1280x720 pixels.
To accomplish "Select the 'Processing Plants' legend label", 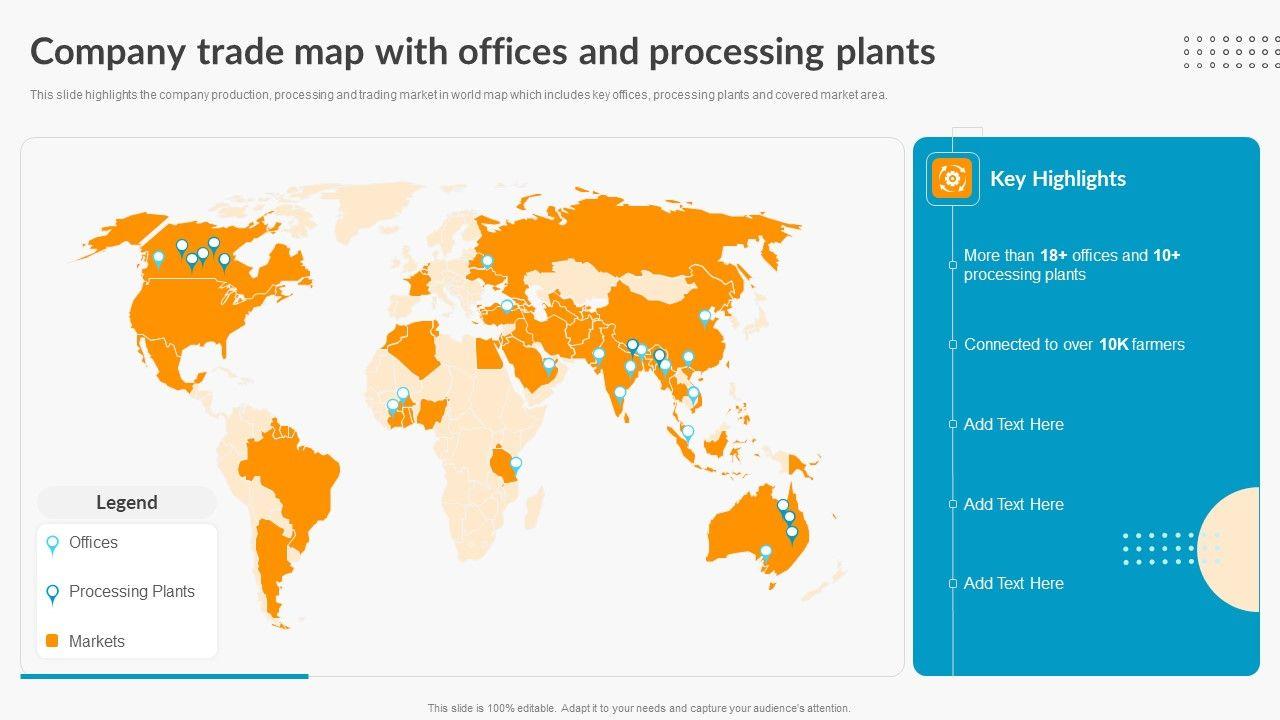I will (x=132, y=591).
